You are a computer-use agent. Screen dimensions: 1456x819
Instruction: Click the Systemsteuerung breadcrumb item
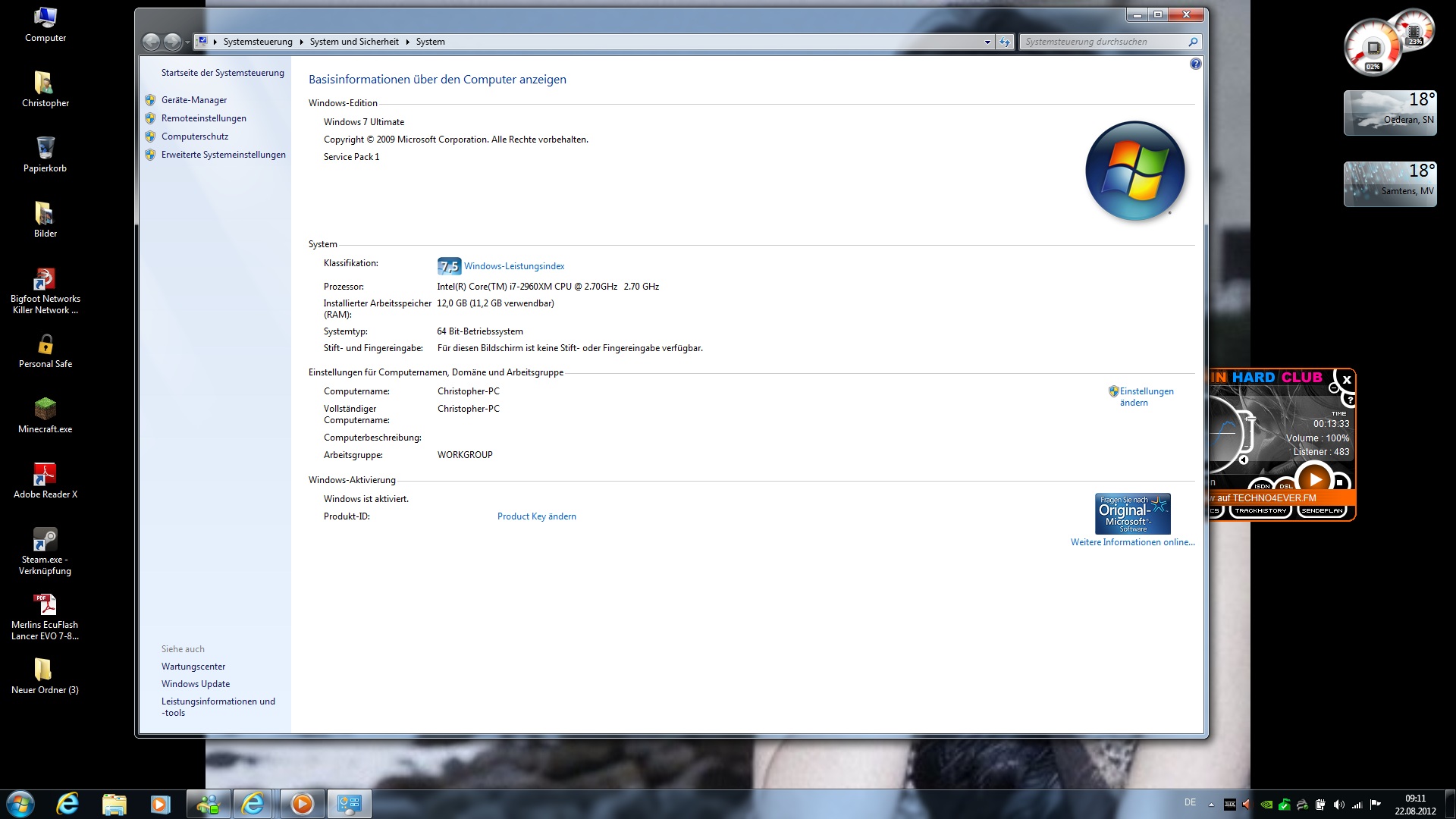pyautogui.click(x=257, y=42)
